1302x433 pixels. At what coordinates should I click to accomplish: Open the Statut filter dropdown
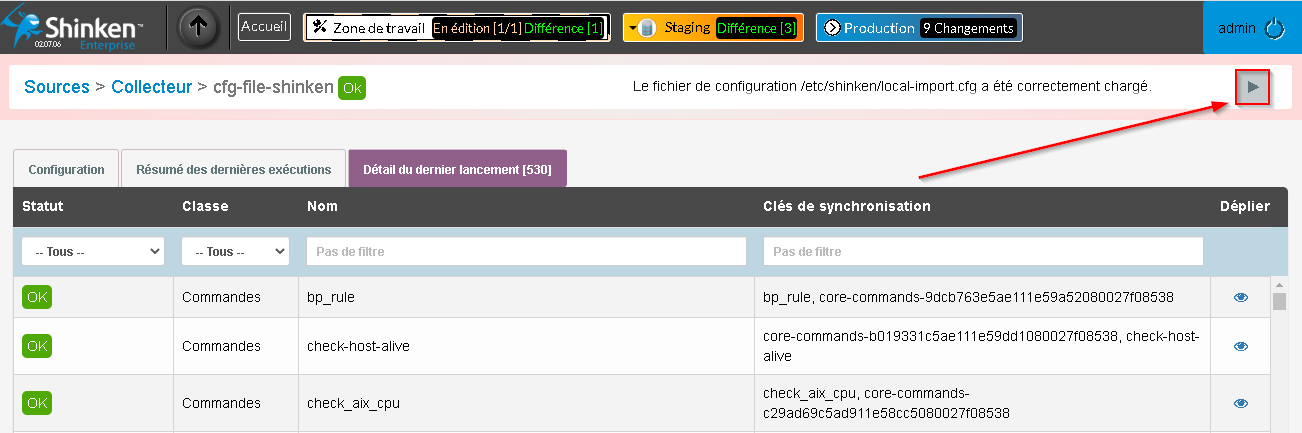tap(93, 252)
